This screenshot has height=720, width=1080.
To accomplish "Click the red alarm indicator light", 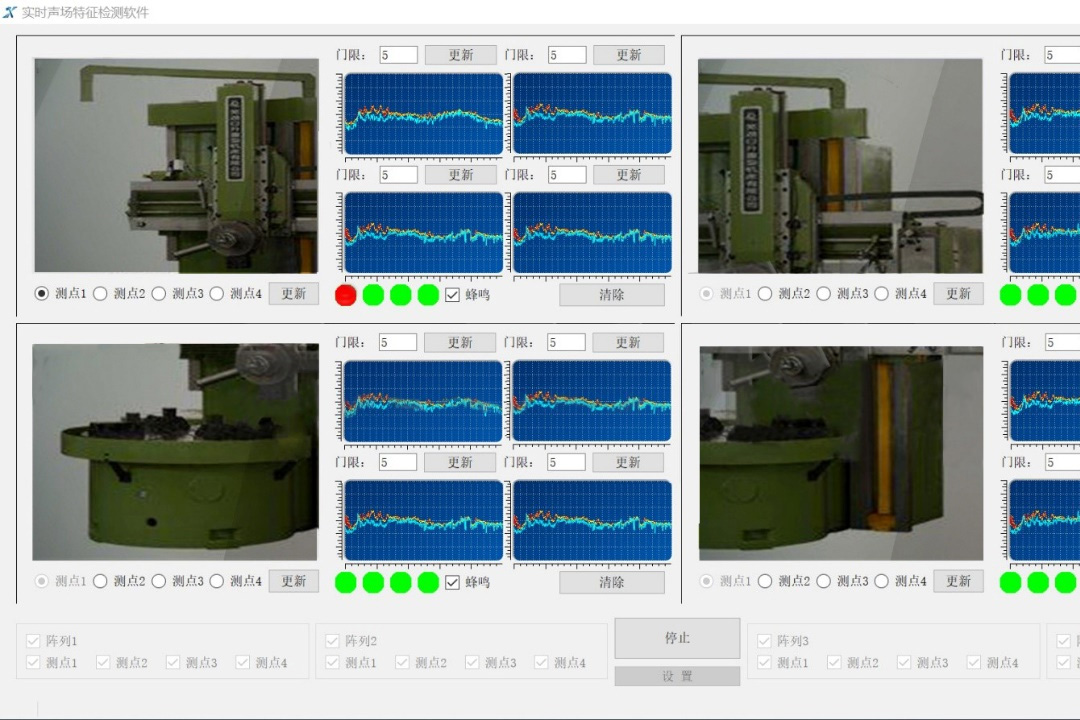I will 346,295.
